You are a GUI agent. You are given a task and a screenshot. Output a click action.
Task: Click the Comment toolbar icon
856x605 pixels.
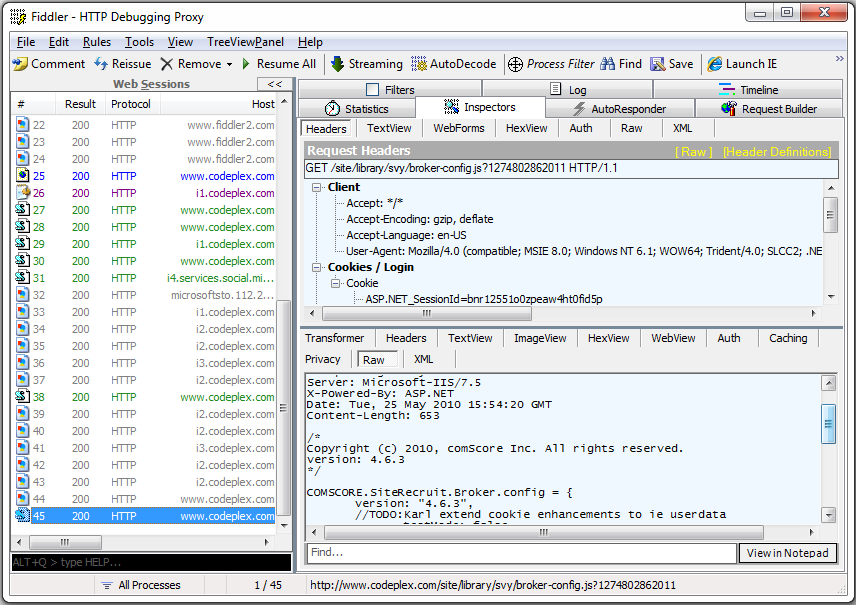20,64
